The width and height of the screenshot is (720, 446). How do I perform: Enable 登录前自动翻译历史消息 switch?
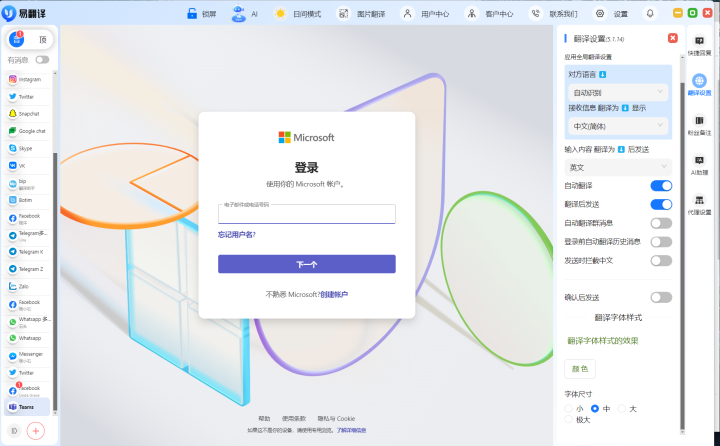click(661, 242)
